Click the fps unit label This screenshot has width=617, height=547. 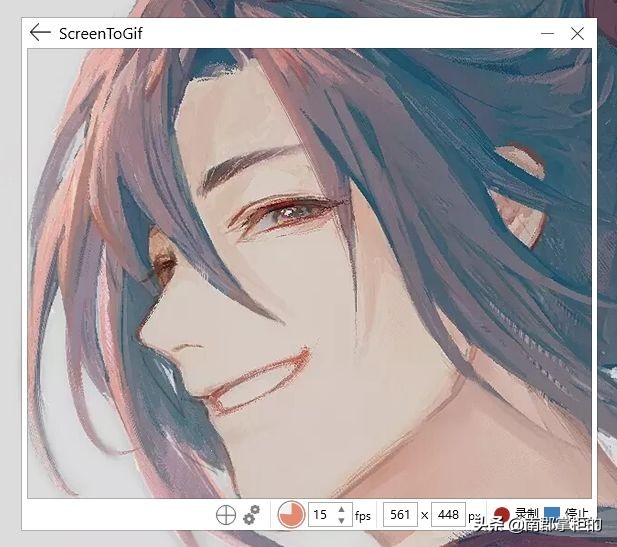click(x=362, y=516)
